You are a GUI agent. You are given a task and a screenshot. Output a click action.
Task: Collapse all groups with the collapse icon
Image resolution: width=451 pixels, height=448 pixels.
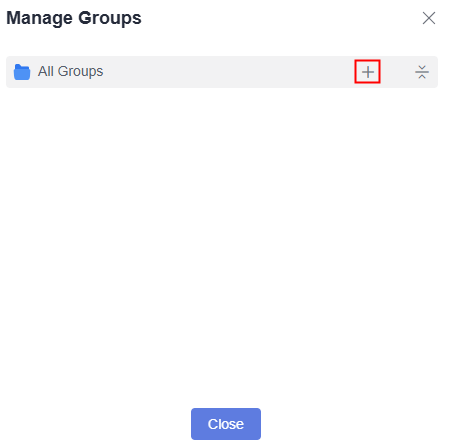tap(422, 72)
